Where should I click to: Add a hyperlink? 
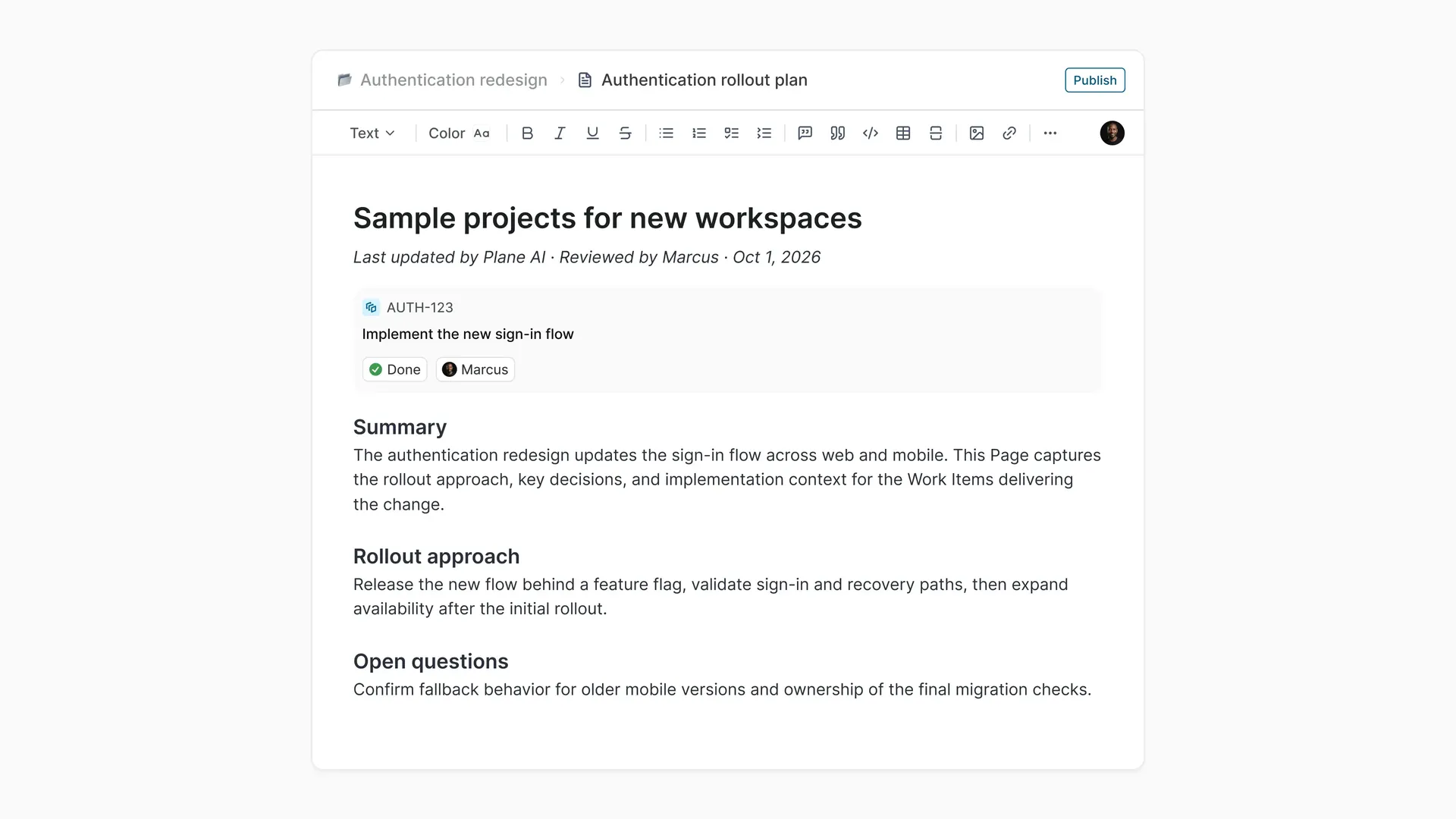[x=1009, y=133]
